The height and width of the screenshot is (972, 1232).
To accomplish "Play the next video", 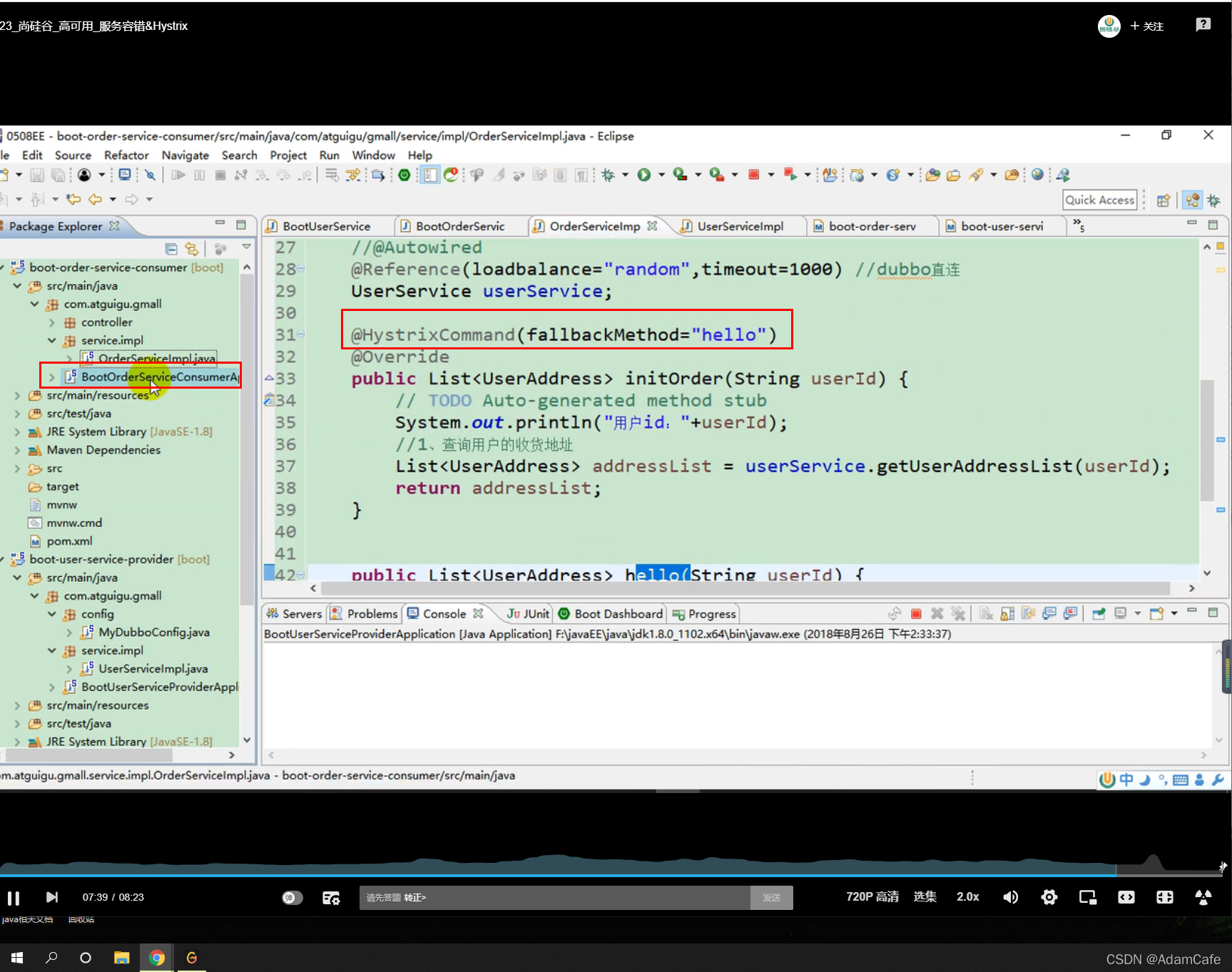I will (x=51, y=897).
